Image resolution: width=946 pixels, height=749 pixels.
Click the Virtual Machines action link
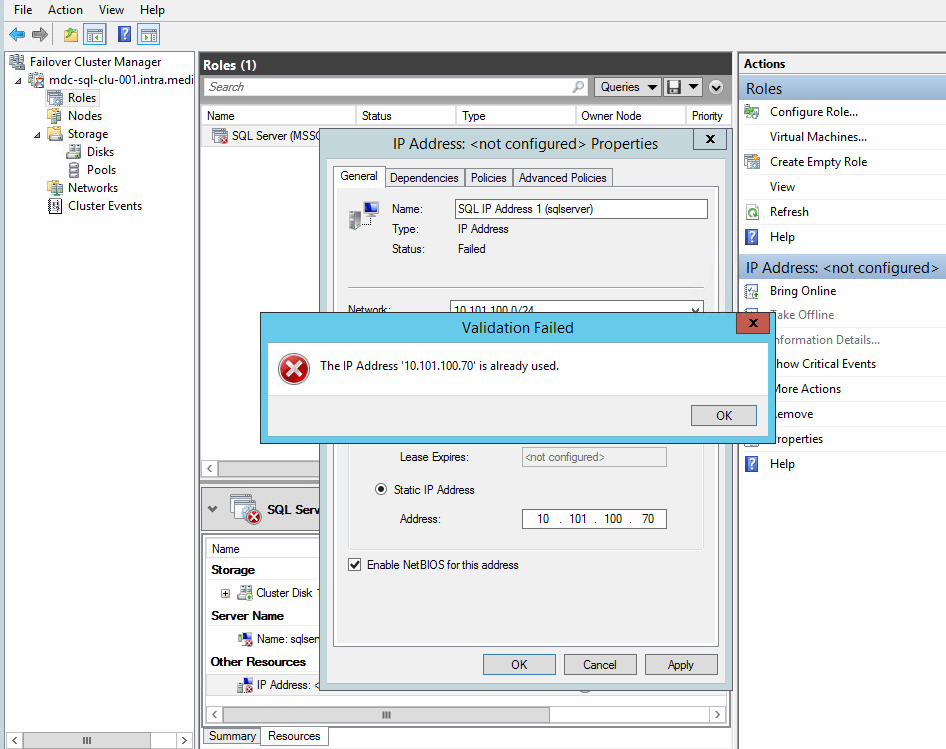click(x=818, y=137)
